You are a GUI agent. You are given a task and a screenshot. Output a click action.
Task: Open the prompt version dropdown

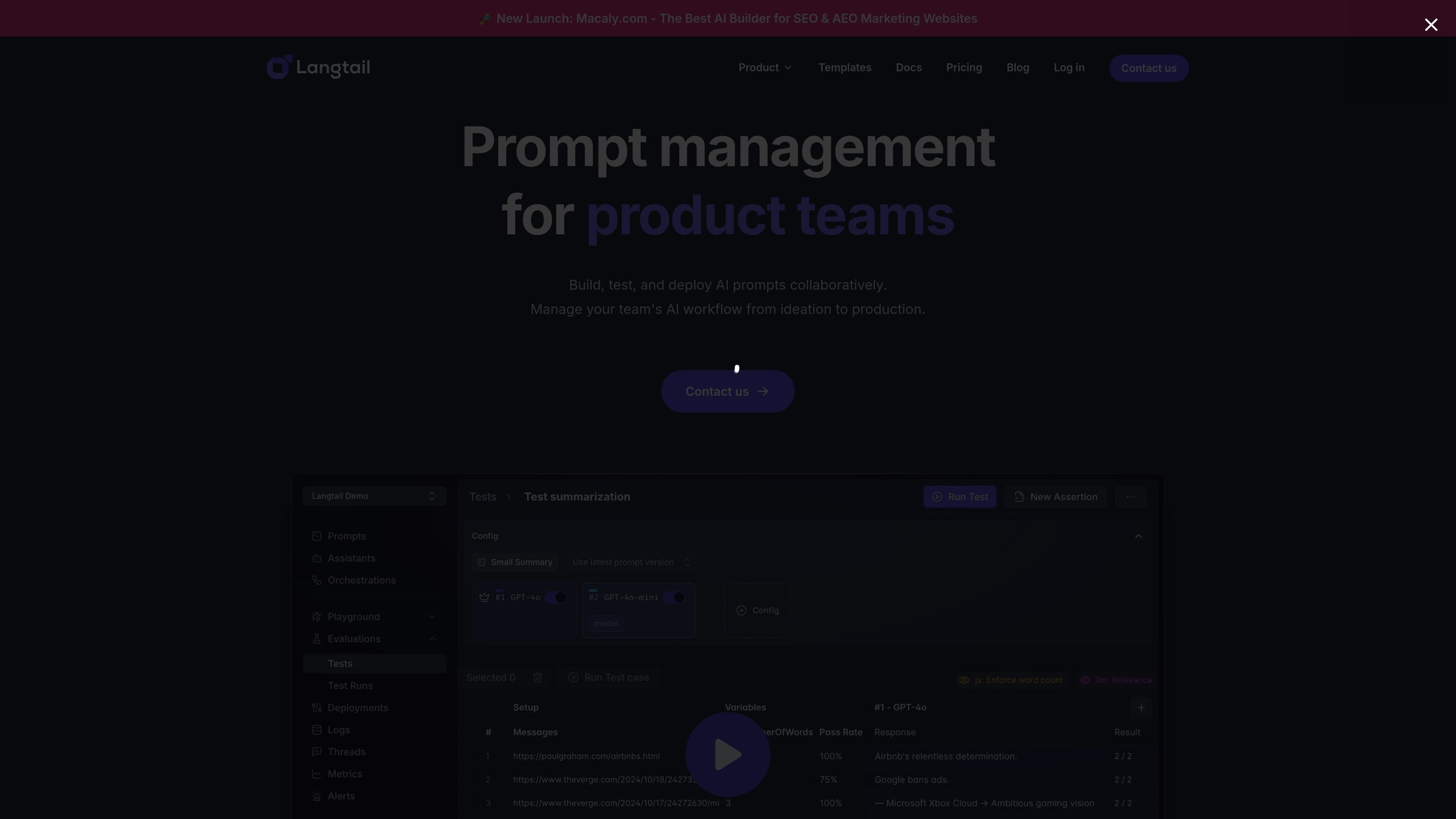[632, 562]
